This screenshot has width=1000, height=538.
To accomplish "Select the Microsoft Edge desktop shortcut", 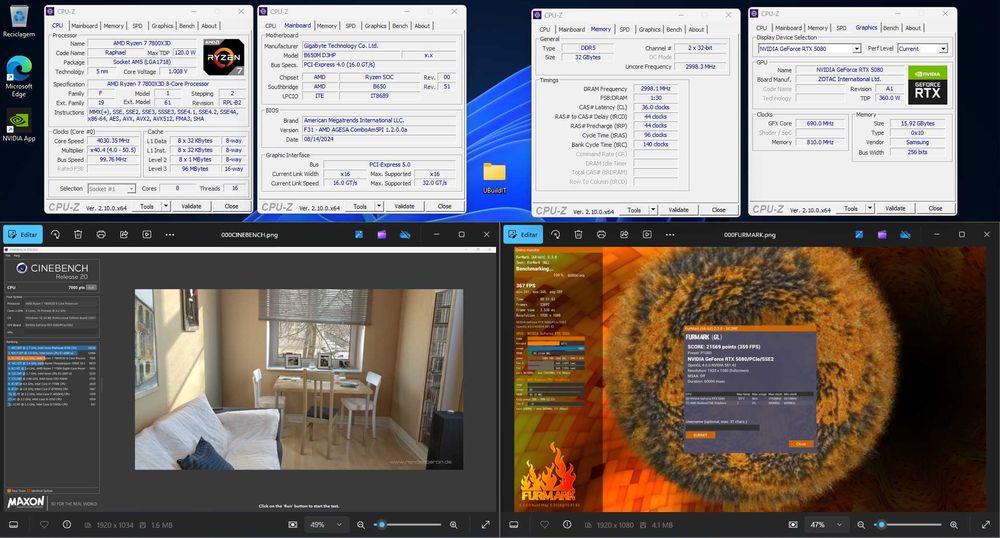I will click(18, 76).
